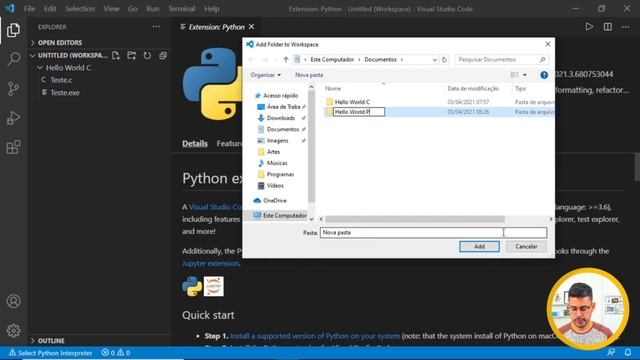Screen dimensions: 640x360
Task: Click the search magnifier in Pesquisar Documentos
Action: pos(542,60)
